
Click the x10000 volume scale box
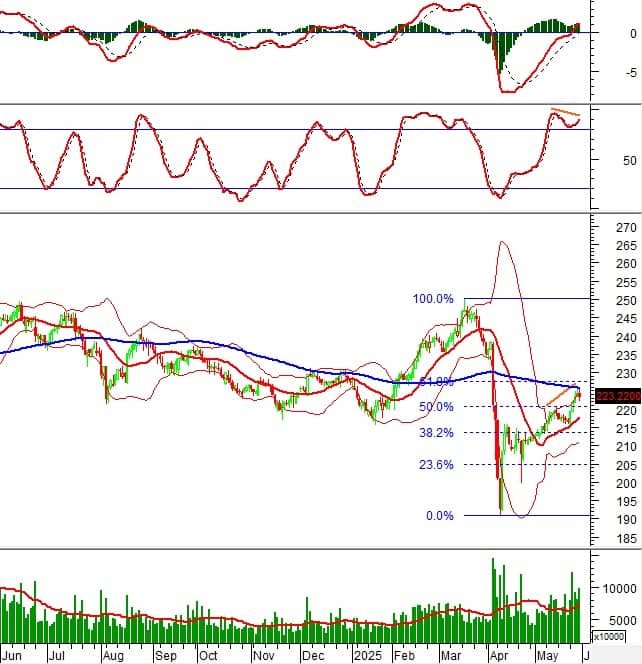(x=609, y=636)
